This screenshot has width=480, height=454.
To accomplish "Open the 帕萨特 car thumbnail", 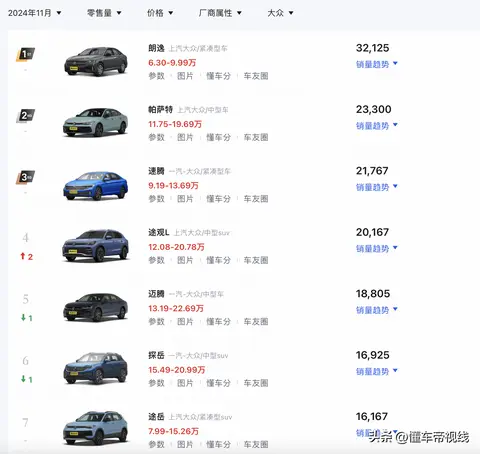I will [96, 122].
